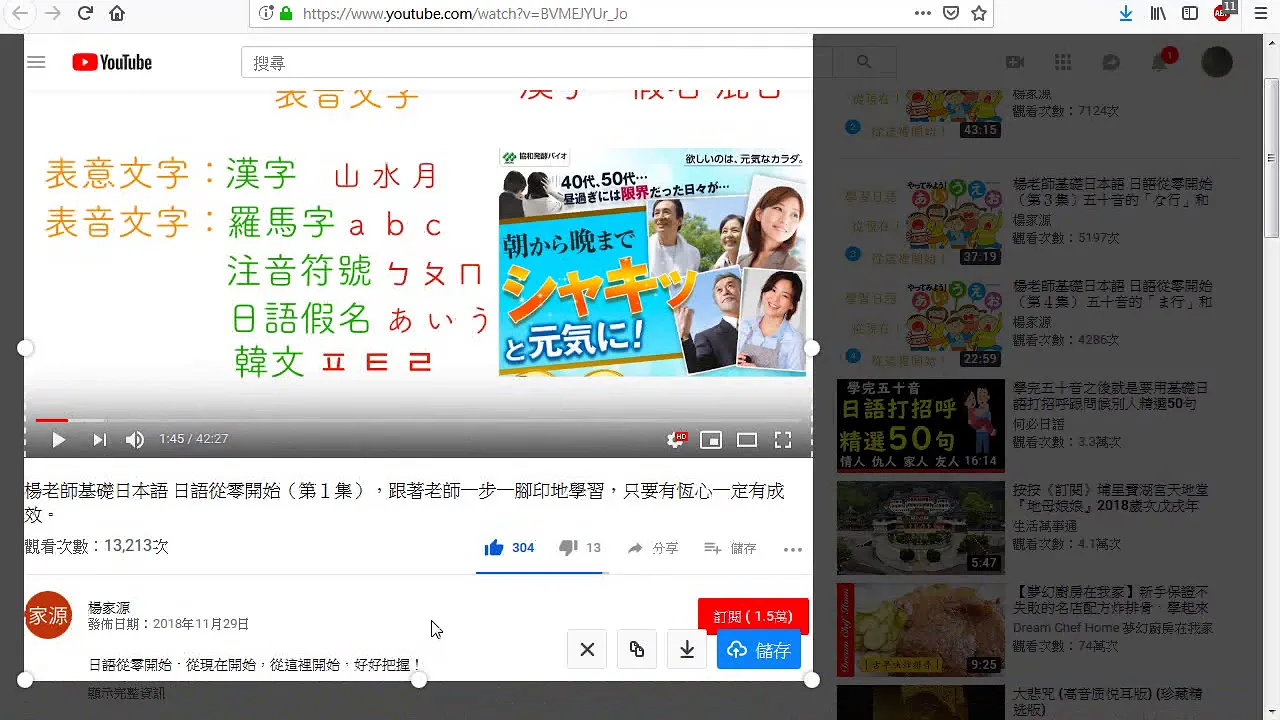The height and width of the screenshot is (720, 1280).
Task: Reload the page with the browser refresh icon
Action: pos(85,13)
